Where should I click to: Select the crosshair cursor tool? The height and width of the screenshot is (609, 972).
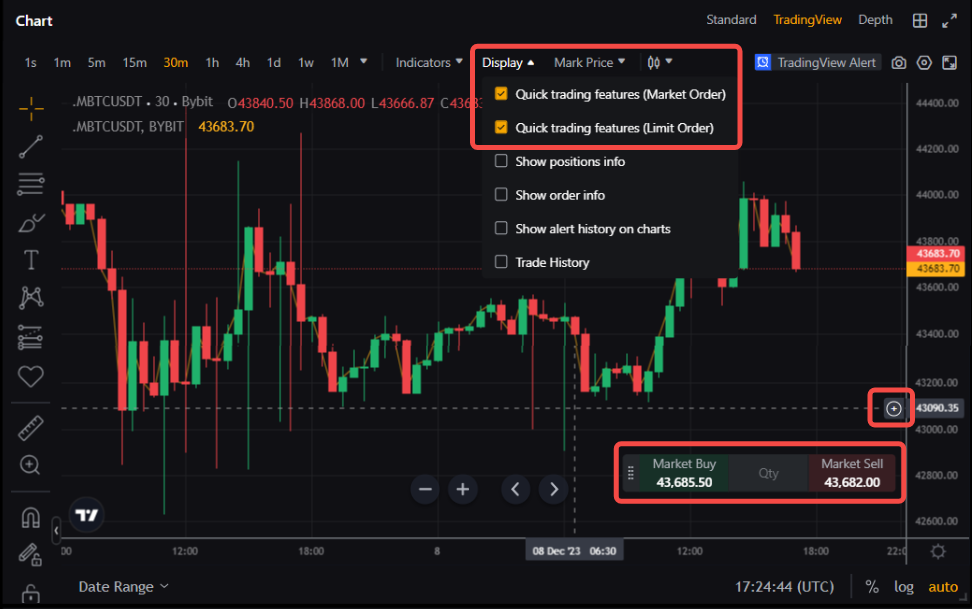[x=31, y=108]
